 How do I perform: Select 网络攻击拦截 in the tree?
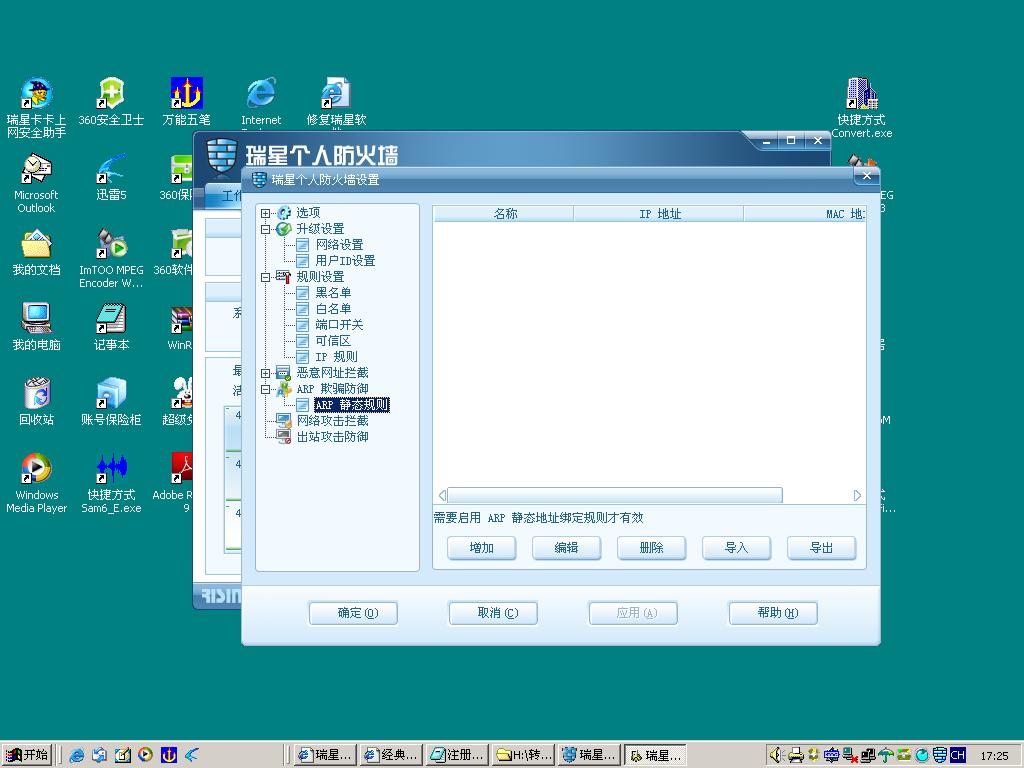332,421
